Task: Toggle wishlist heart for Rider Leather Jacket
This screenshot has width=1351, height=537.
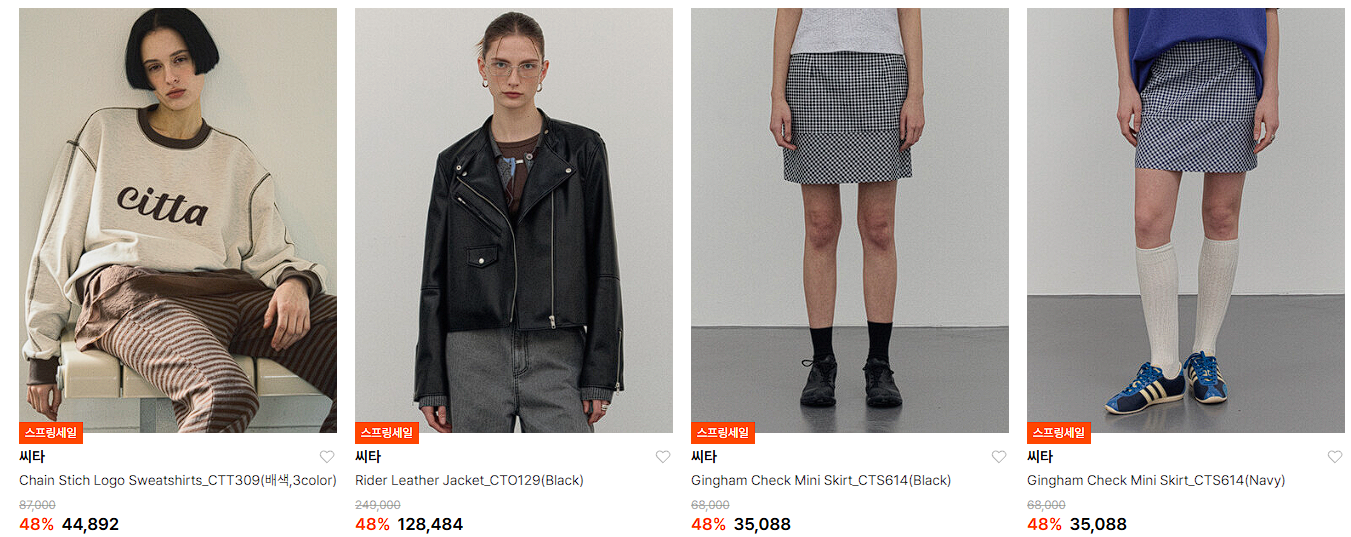Action: pos(663,457)
